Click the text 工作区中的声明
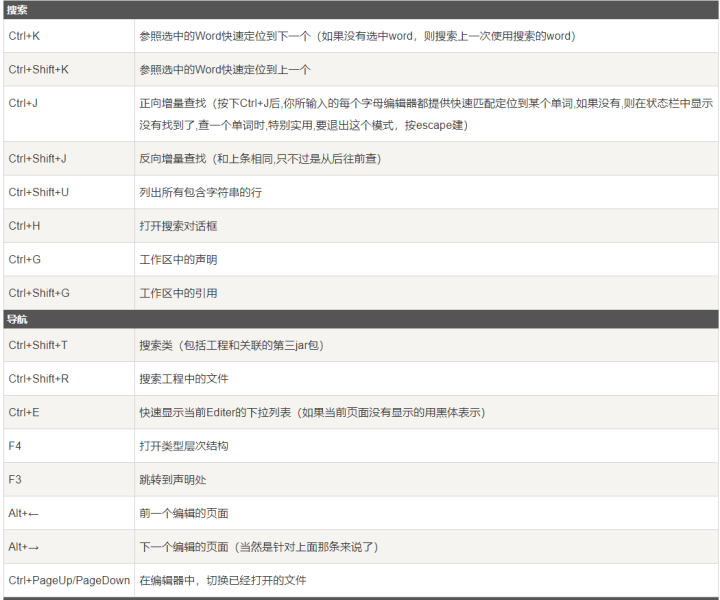The width and height of the screenshot is (720, 600). pyautogui.click(x=178, y=260)
